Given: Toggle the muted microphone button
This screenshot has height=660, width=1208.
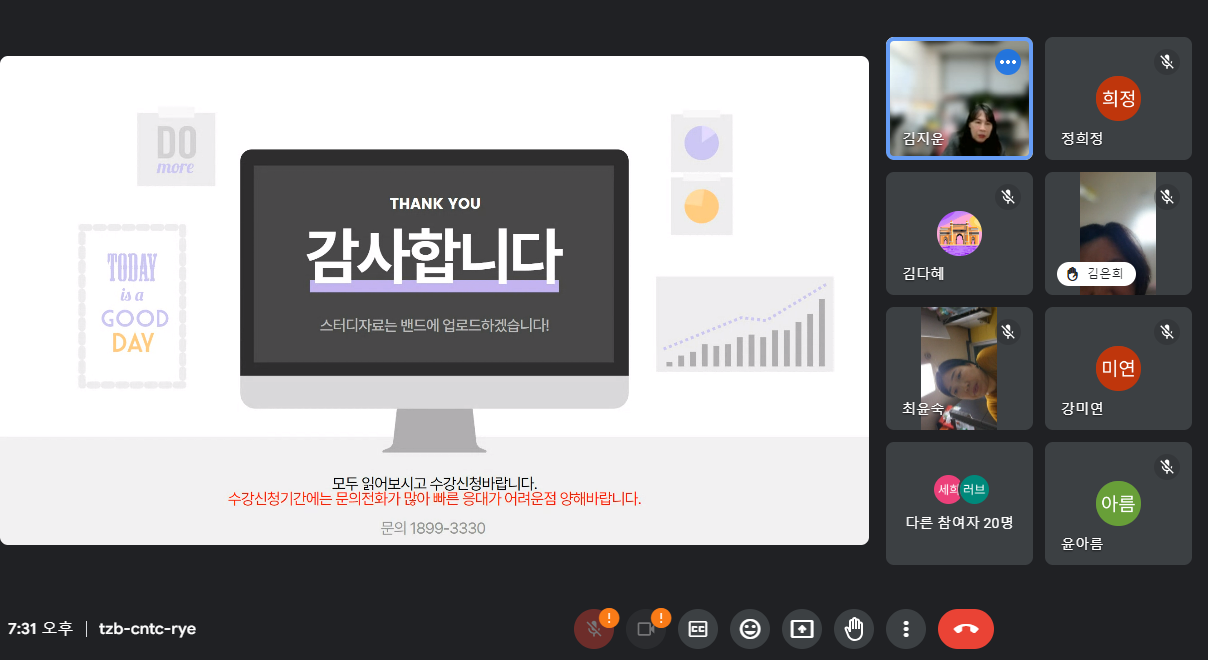Looking at the screenshot, I should point(593,629).
